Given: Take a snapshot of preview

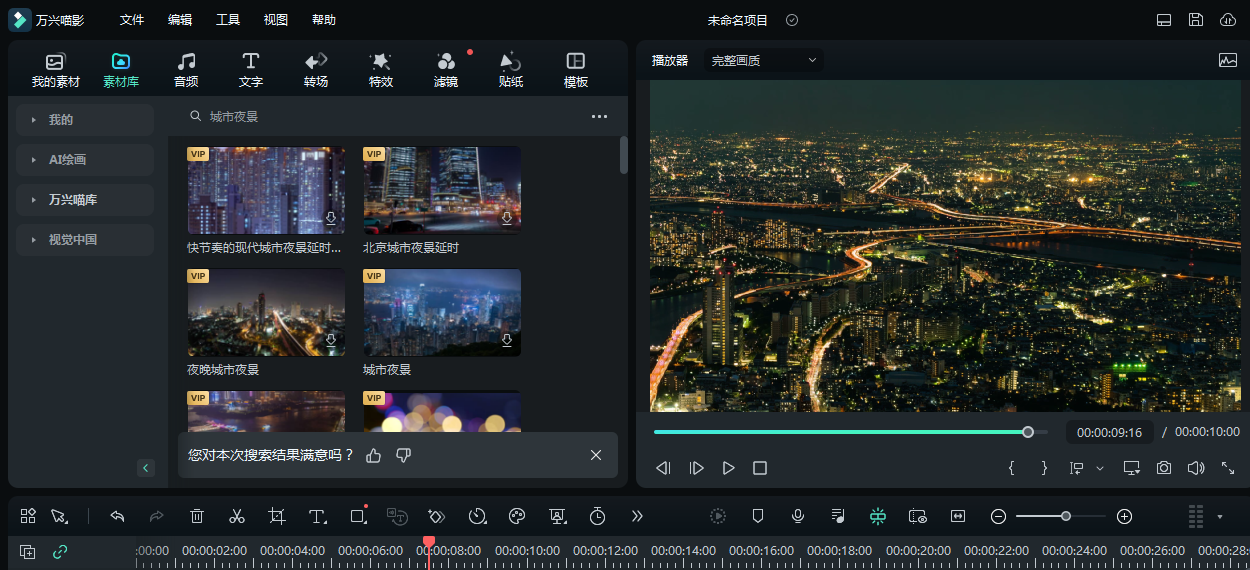Looking at the screenshot, I should tap(1164, 468).
